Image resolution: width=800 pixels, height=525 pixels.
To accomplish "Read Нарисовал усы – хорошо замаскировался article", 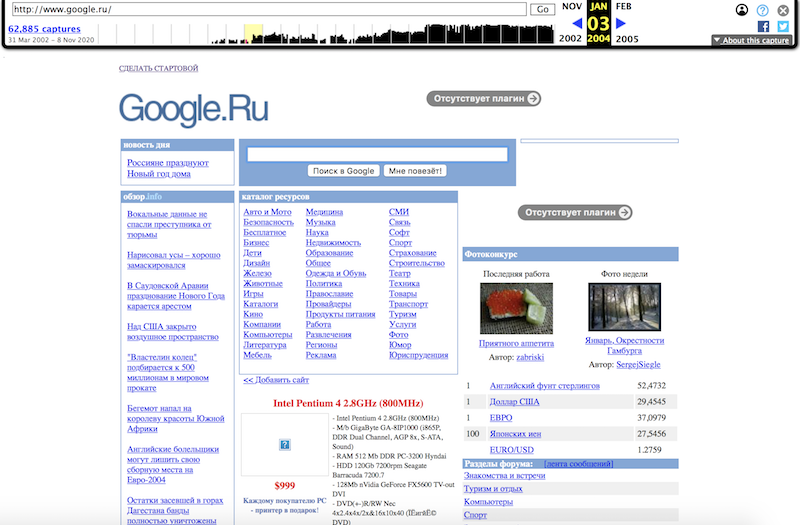I will tap(173, 260).
